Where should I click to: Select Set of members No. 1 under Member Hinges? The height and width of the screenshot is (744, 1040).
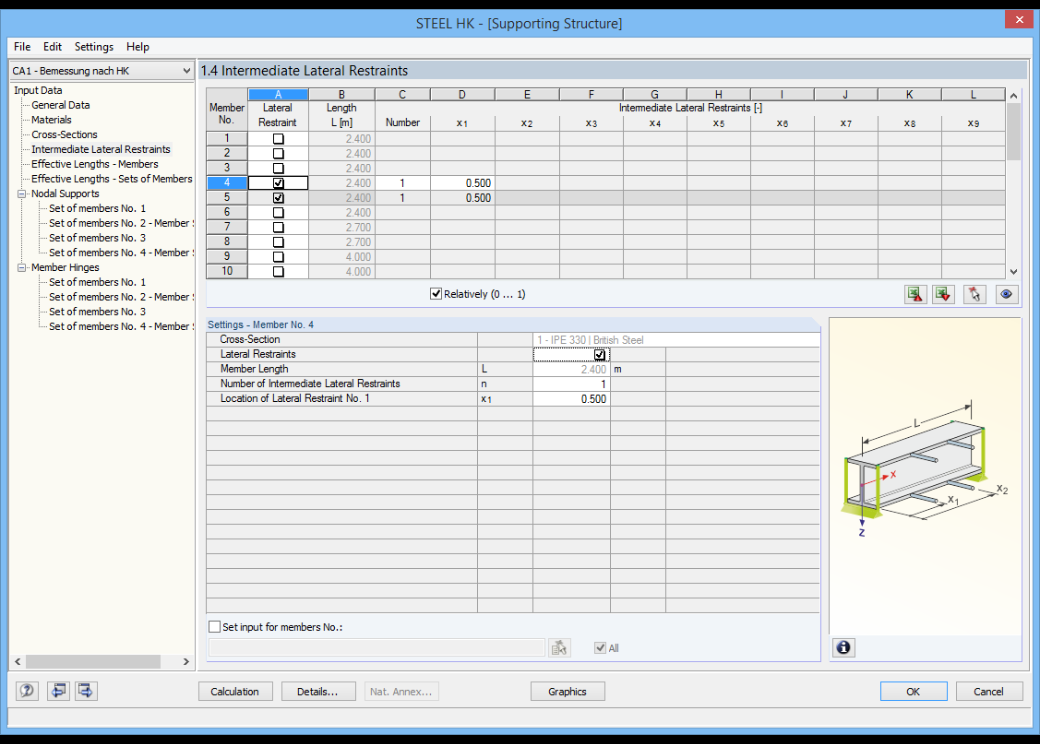pos(98,282)
